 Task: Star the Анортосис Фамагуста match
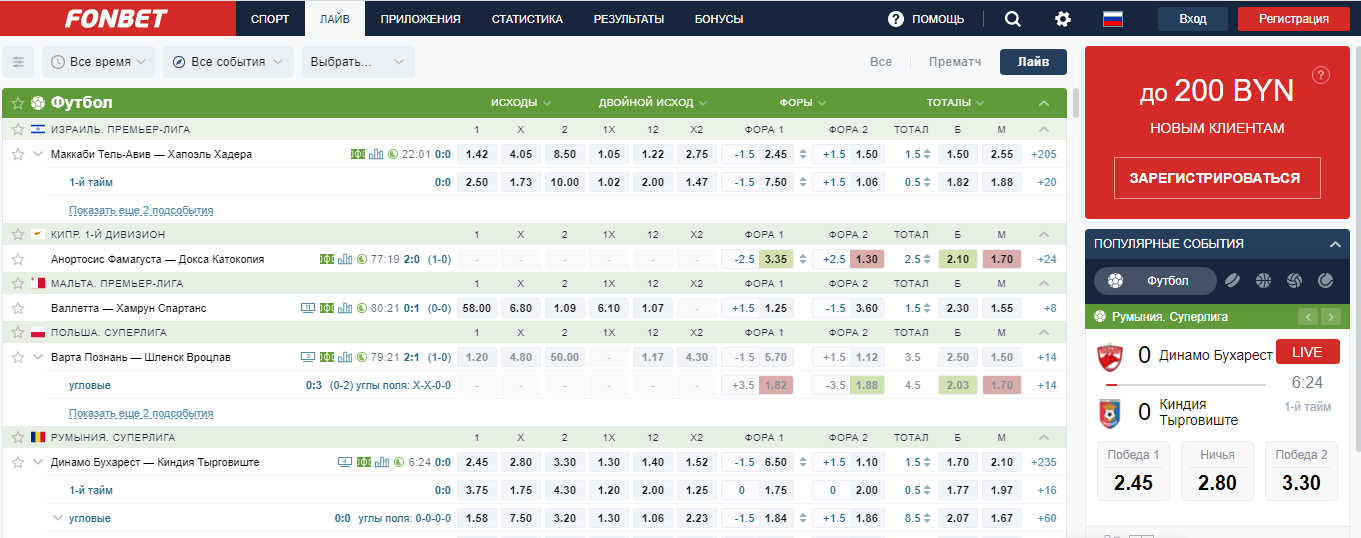tap(17, 259)
